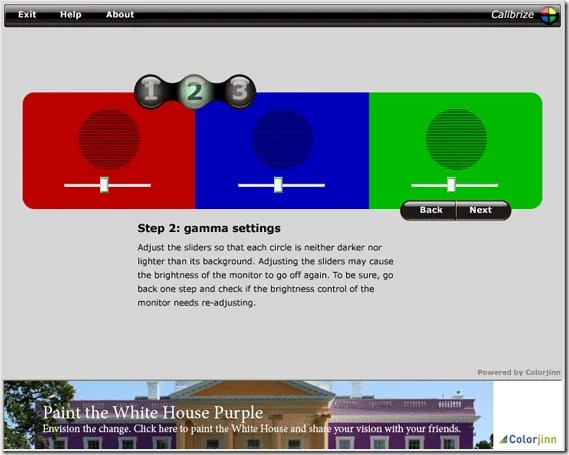Click the Powered by Colorjinn text
This screenshot has width=569, height=455.
(519, 372)
